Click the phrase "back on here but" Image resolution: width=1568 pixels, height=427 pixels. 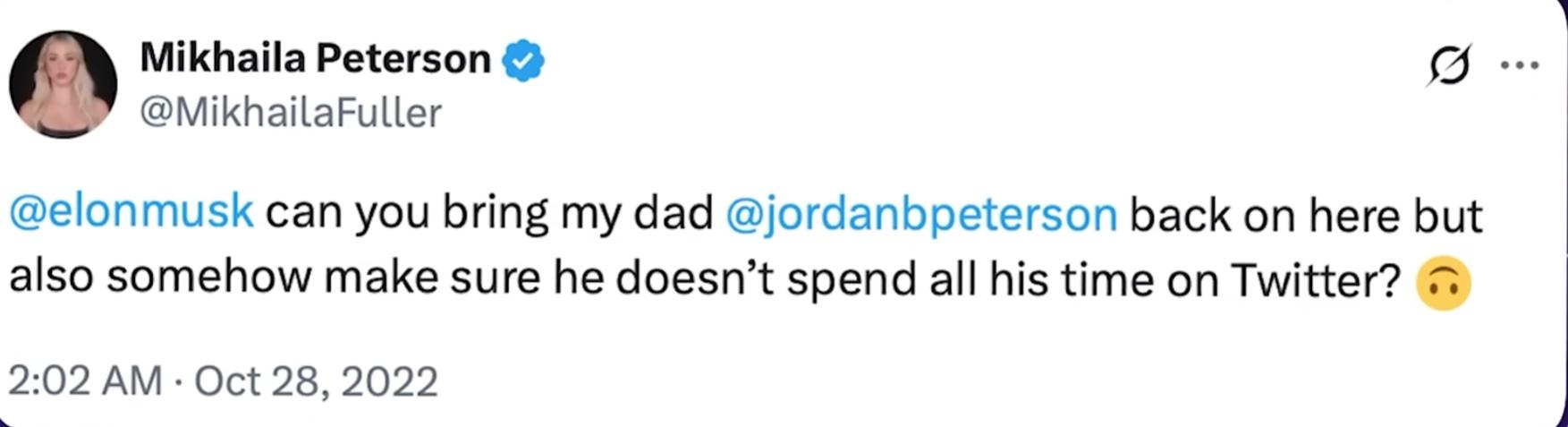[1306, 215]
